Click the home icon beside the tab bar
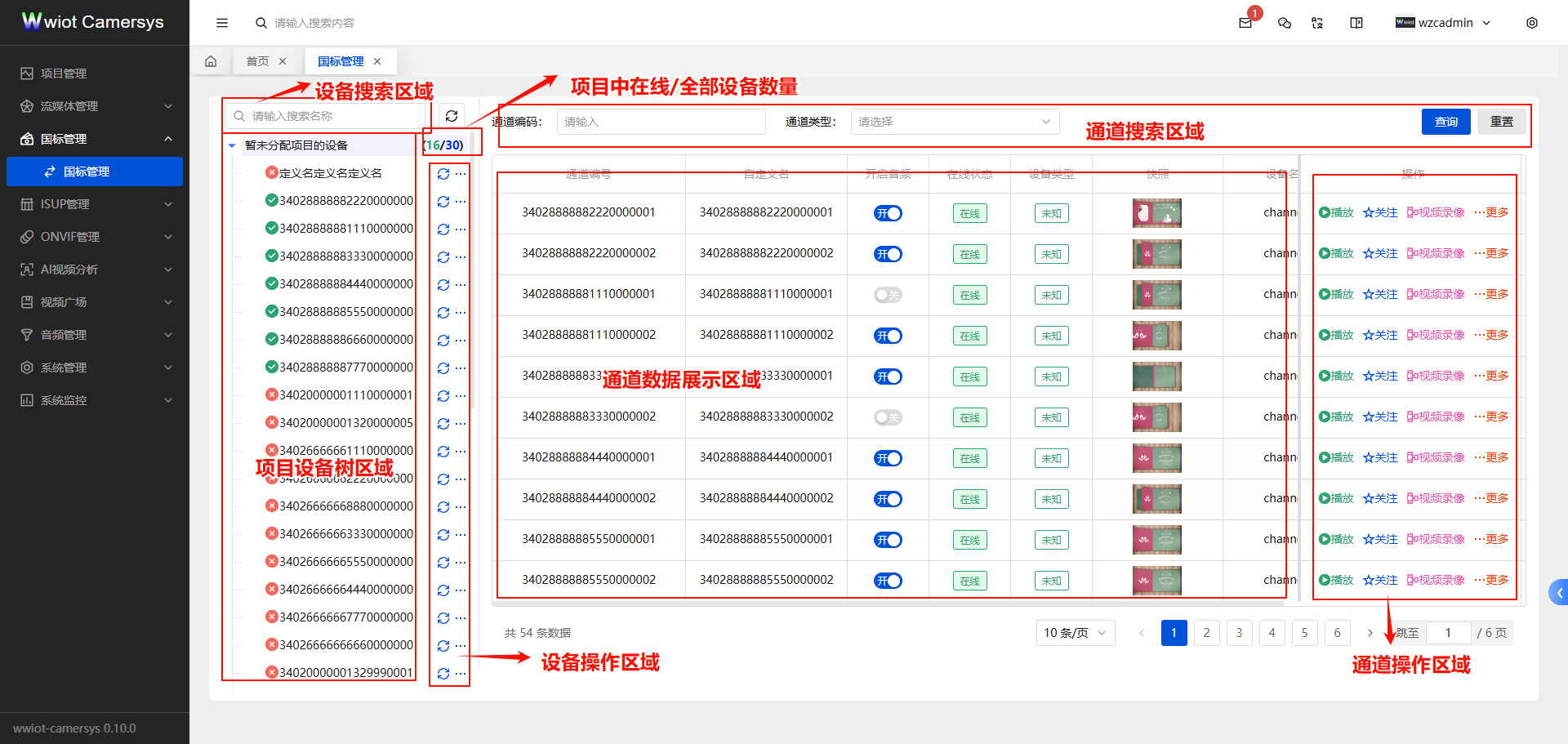The image size is (1568, 744). pyautogui.click(x=211, y=60)
